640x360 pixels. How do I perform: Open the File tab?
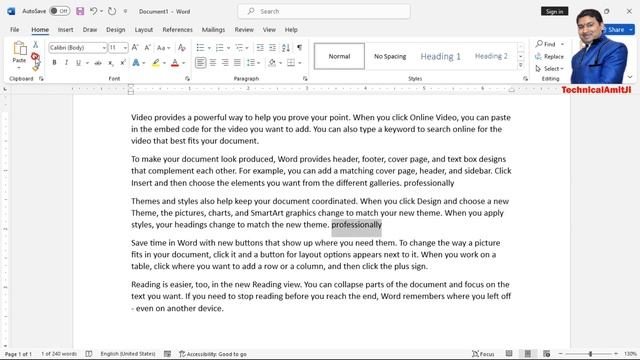click(x=15, y=29)
